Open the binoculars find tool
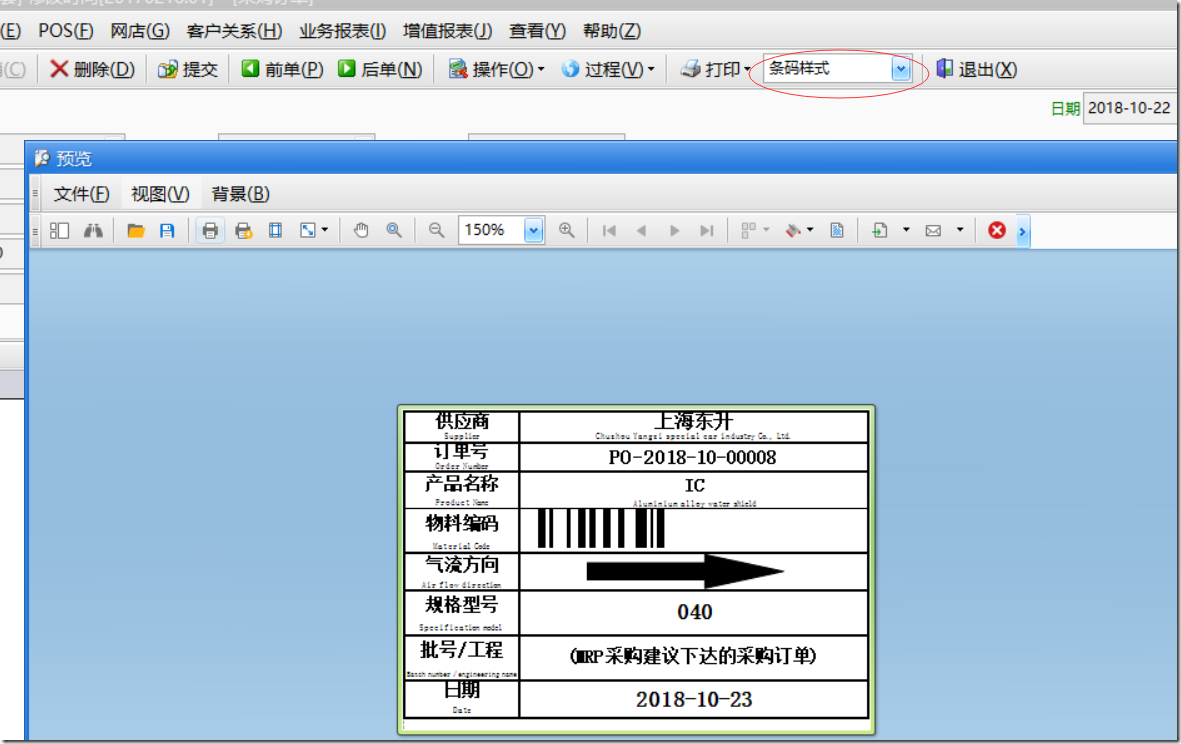Image resolution: width=1181 pixels, height=744 pixels. click(93, 230)
